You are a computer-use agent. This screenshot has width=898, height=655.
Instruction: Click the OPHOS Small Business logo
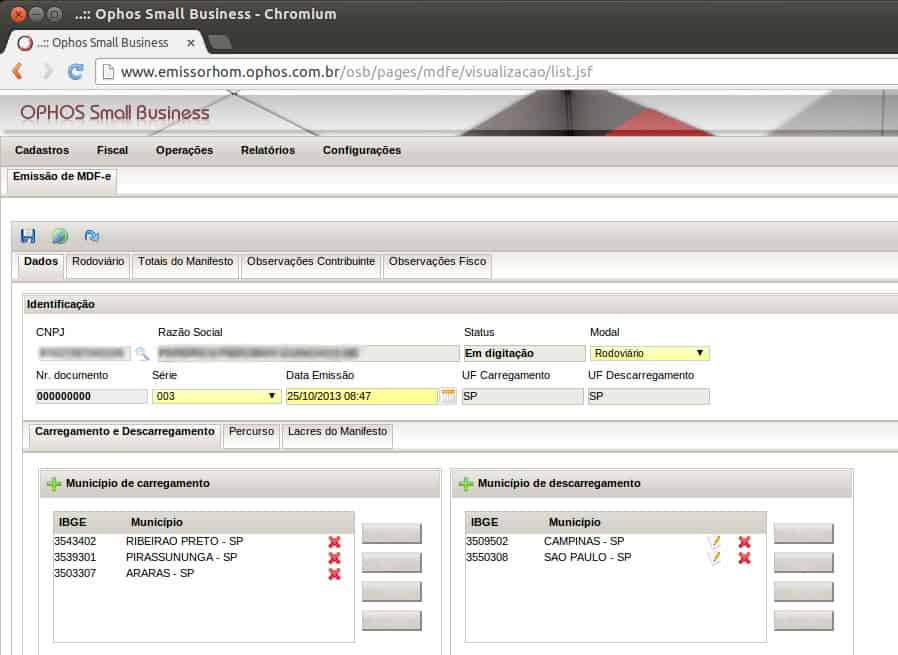[x=115, y=113]
